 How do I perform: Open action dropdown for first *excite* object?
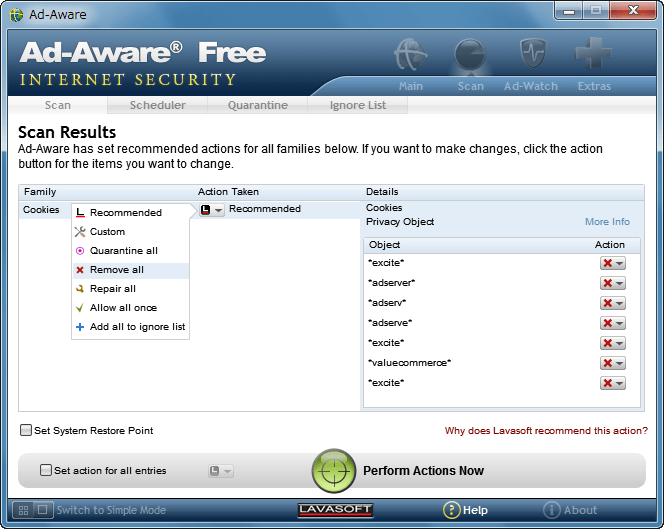coord(612,263)
